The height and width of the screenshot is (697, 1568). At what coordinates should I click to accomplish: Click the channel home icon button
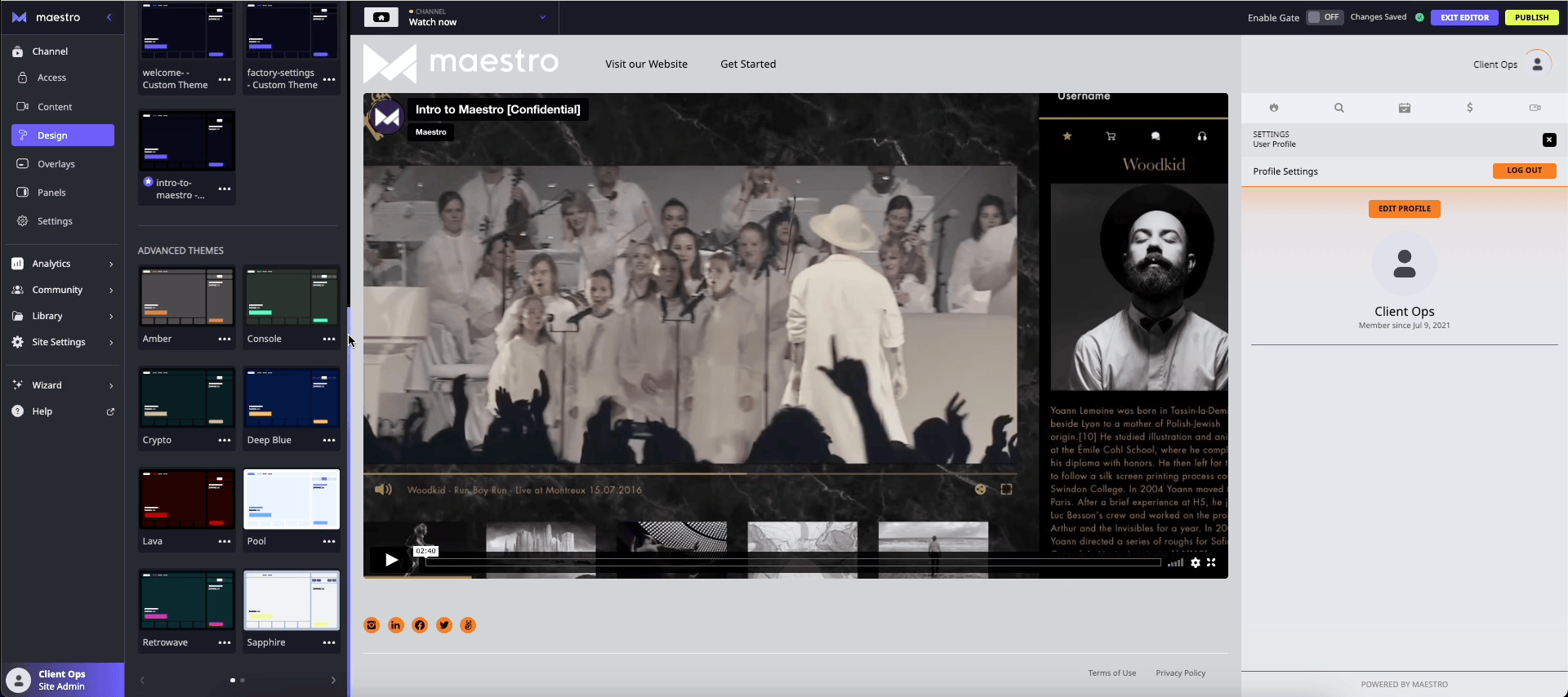point(381,17)
